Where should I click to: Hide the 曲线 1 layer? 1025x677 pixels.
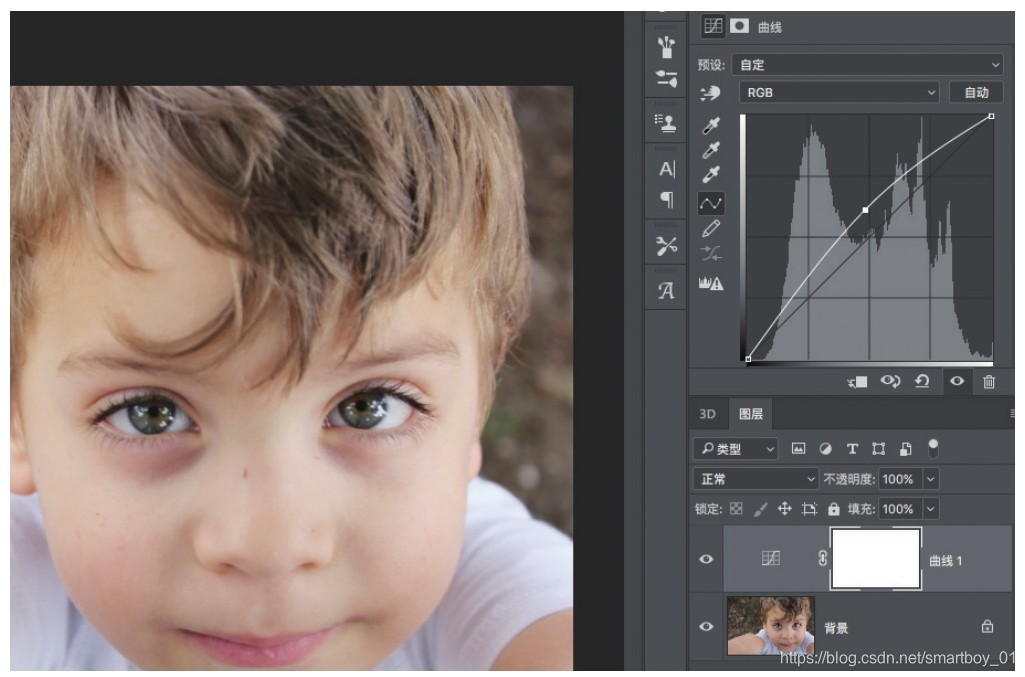[706, 559]
